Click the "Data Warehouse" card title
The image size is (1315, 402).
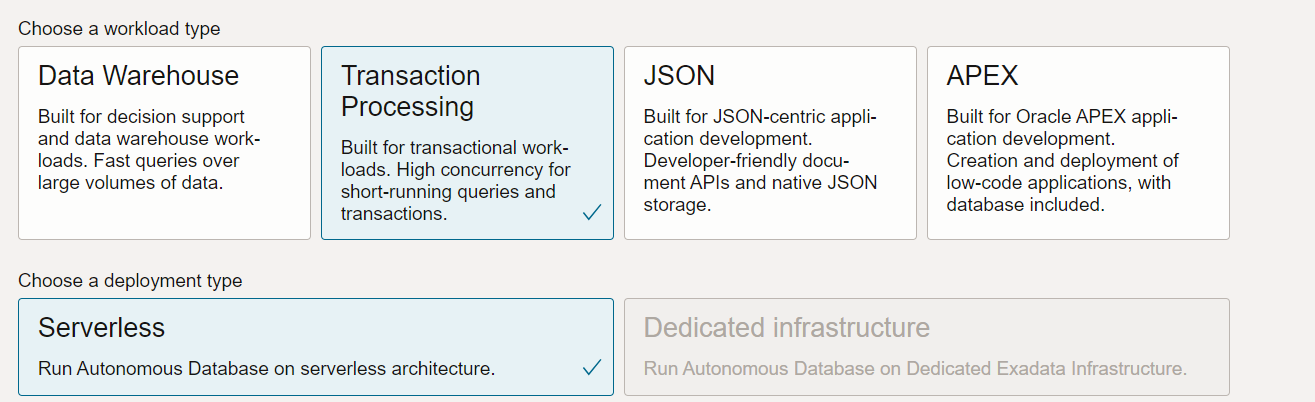coord(138,76)
